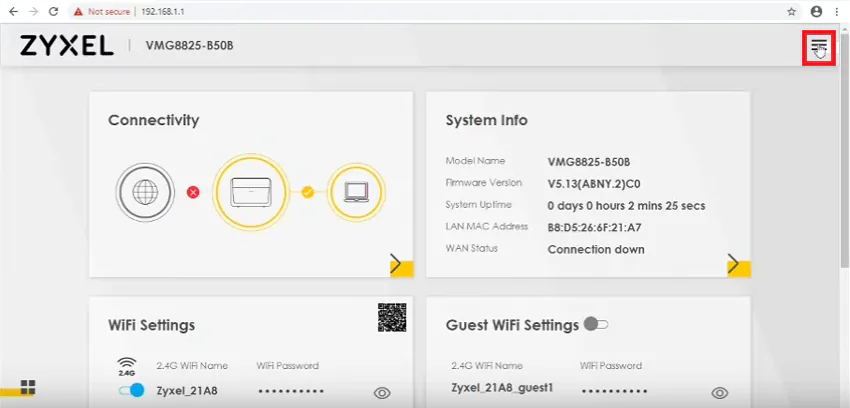Click the Not secure warning icon
The image size is (850, 408).
[x=79, y=11]
